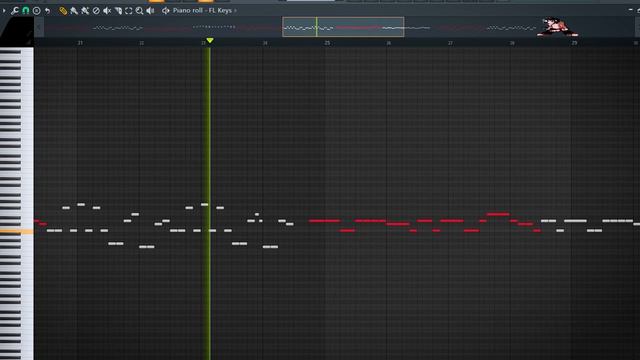Open the stamp chord tool
The width and height of the screenshot is (640, 360).
pyautogui.click(x=37, y=11)
